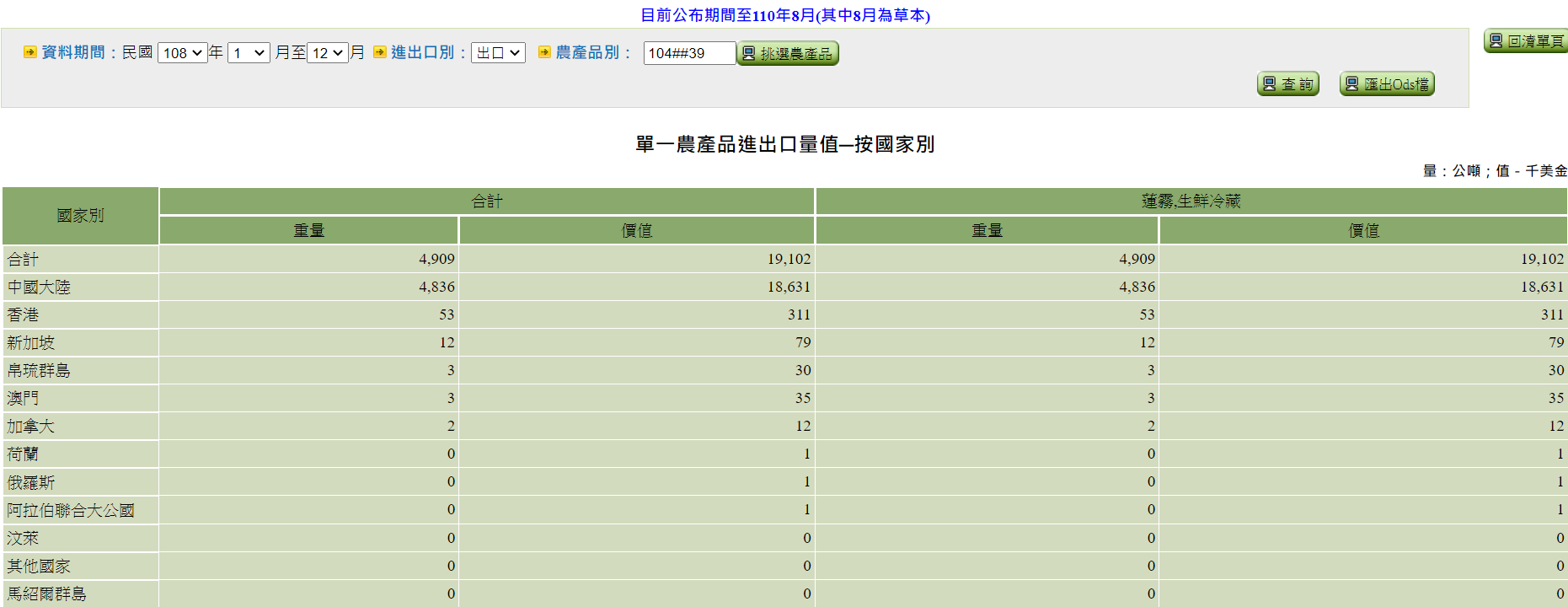1568x607 pixels.
Task: Select the 中國大陸 row label
Action: click(x=39, y=287)
